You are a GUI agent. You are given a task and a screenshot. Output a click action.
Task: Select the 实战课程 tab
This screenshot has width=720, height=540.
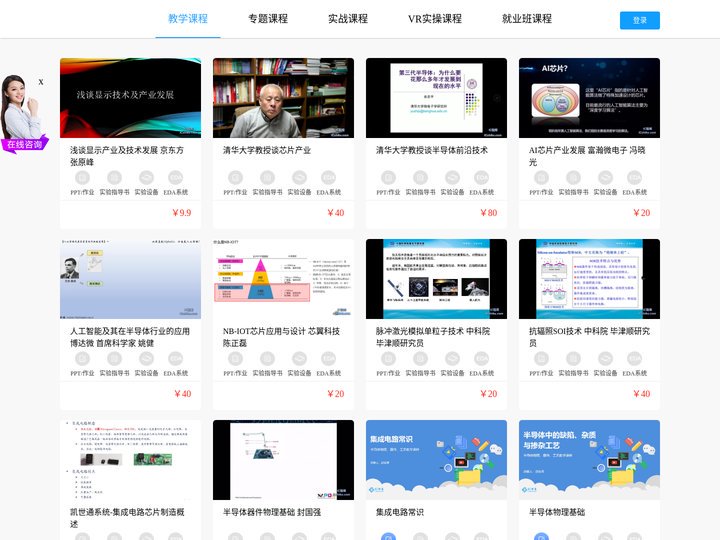coord(348,19)
